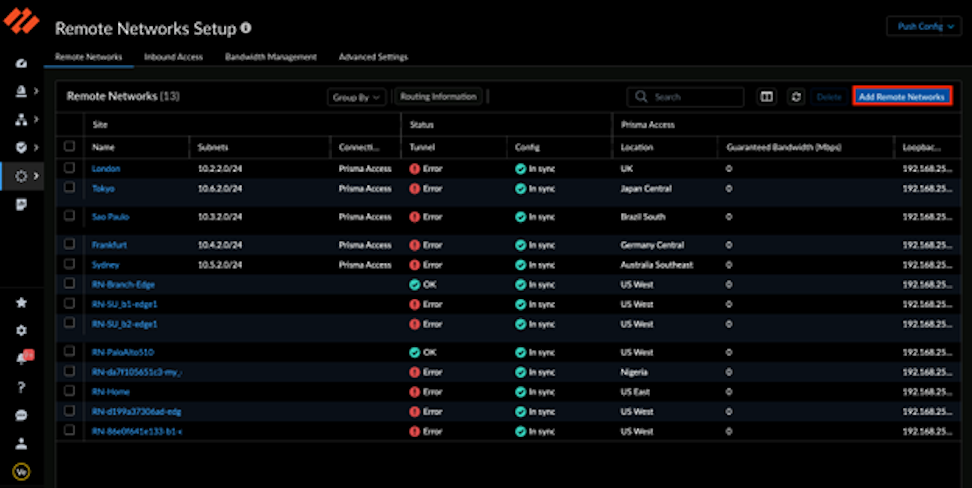Open the favorites star icon in sidebar
This screenshot has height=488, width=972.
[x=21, y=302]
